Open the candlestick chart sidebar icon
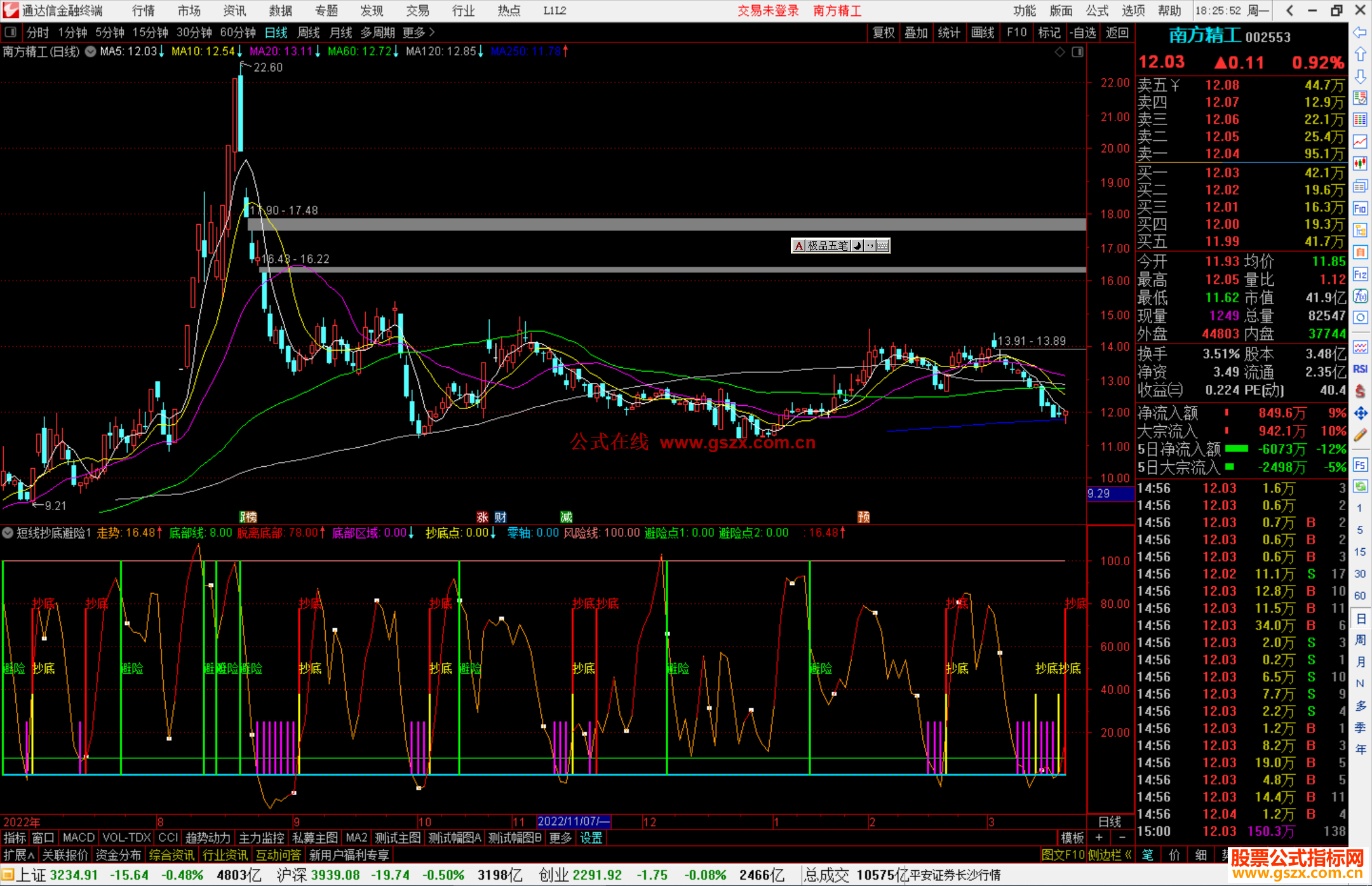 pyautogui.click(x=1360, y=164)
